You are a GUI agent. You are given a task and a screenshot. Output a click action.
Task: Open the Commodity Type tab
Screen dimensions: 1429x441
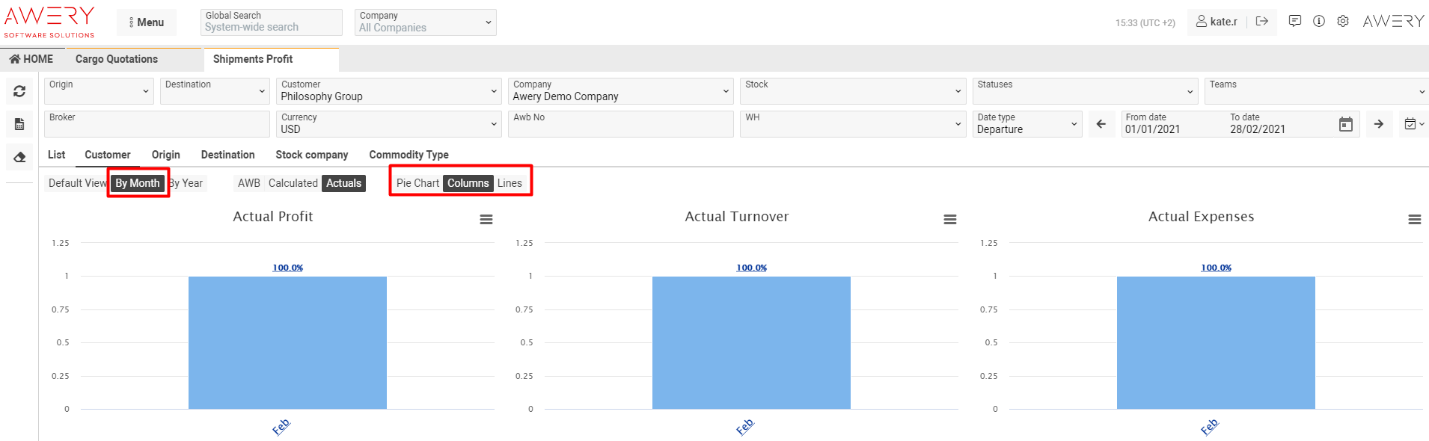coord(408,155)
